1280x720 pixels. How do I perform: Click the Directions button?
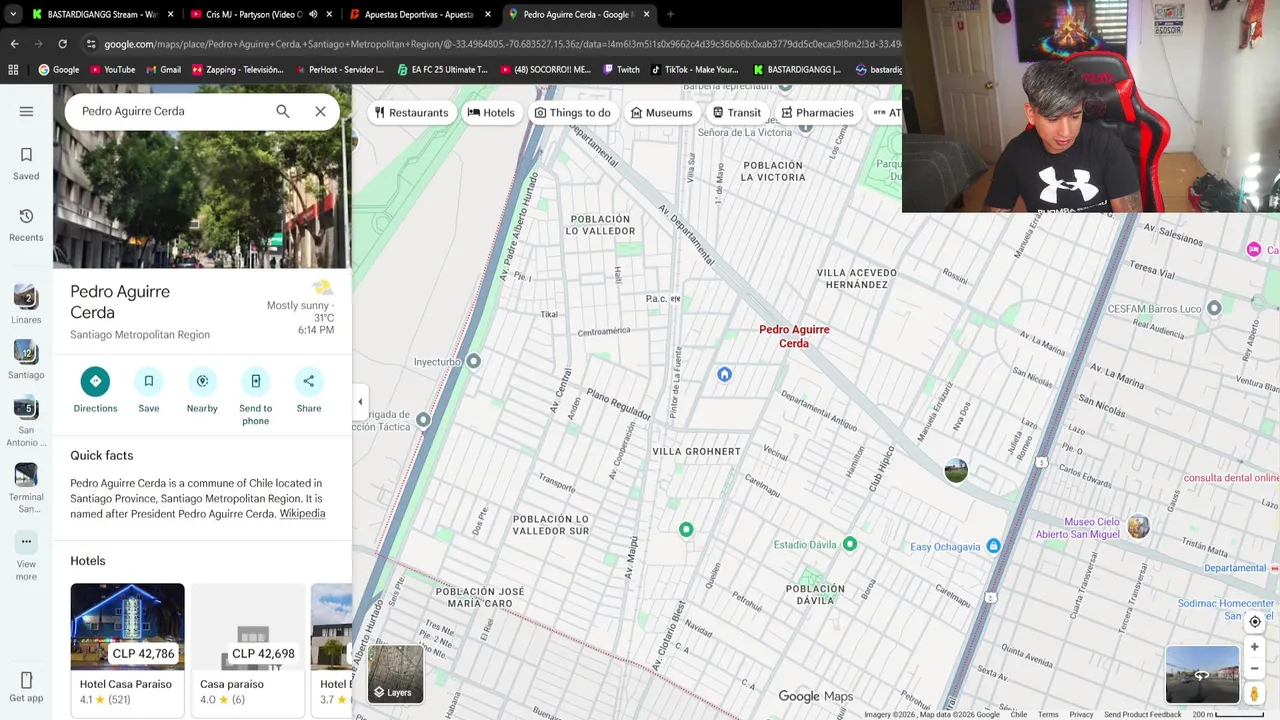(x=95, y=390)
